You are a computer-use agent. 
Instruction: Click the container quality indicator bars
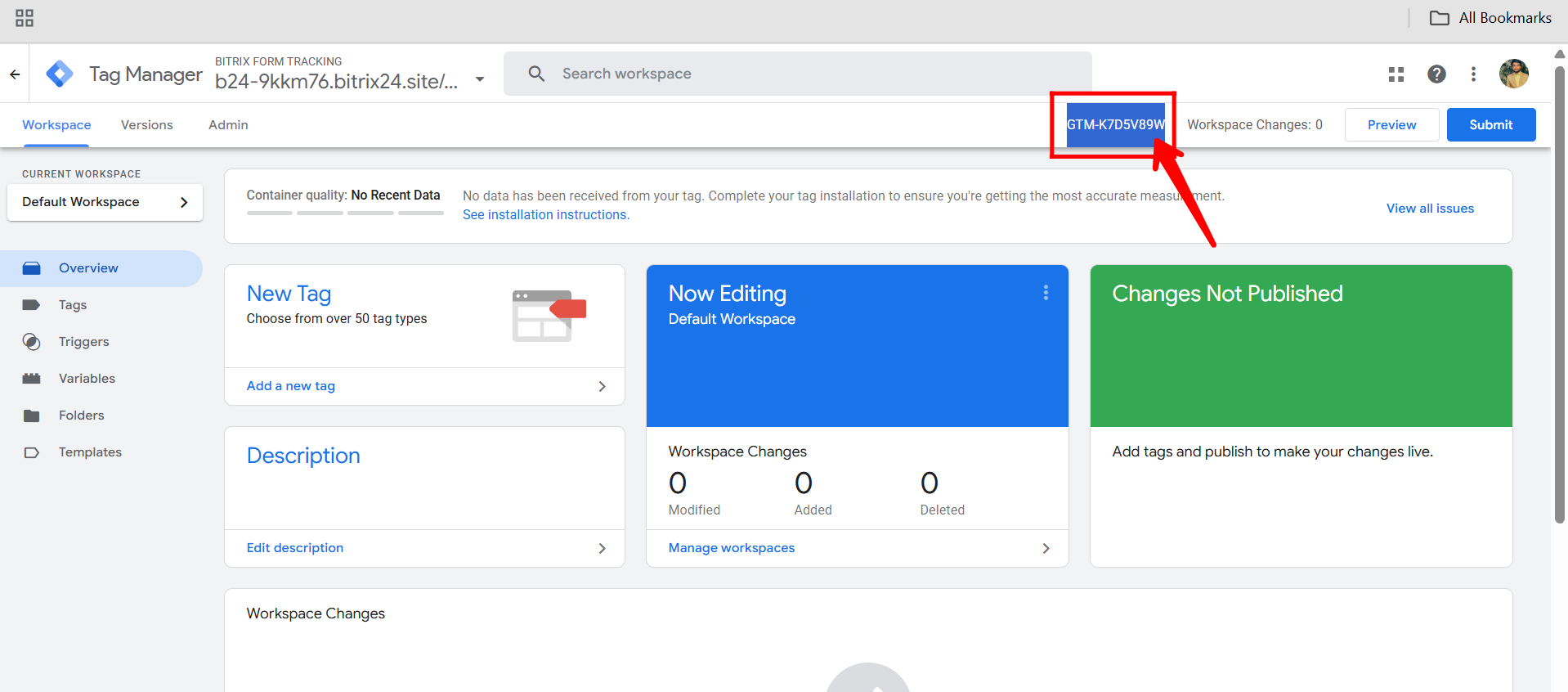coord(345,213)
